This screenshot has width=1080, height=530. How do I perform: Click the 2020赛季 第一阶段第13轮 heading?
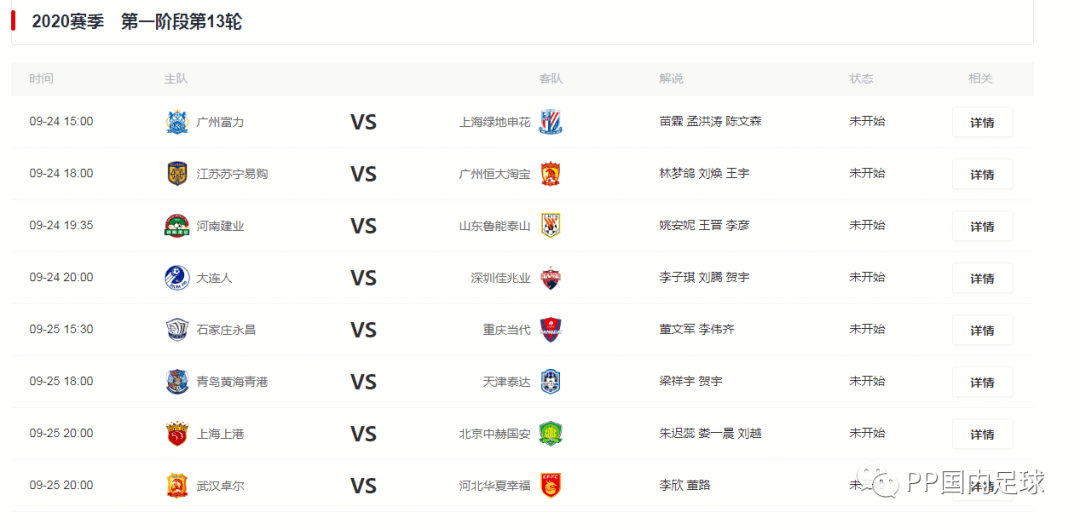[137, 22]
